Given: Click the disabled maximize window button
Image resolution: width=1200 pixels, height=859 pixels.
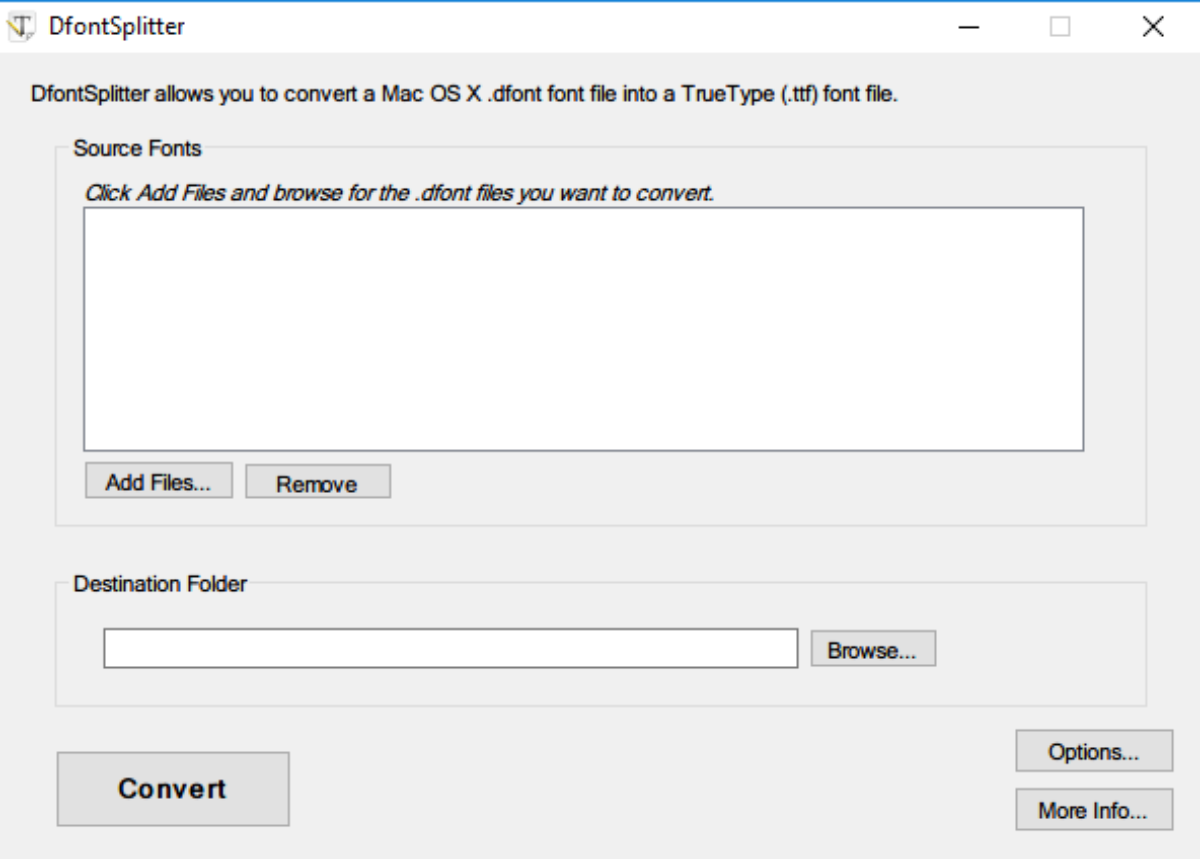Looking at the screenshot, I should coord(1060,27).
